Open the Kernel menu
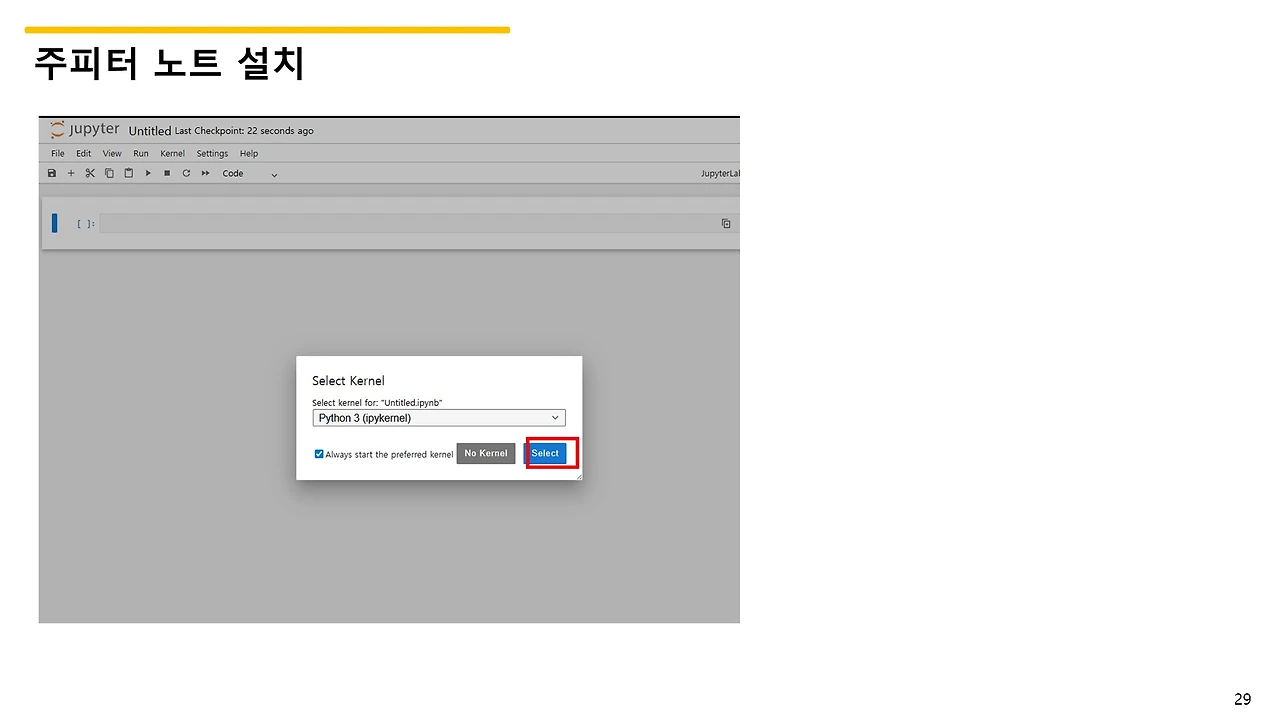Viewport: 1280px width, 720px height. (173, 153)
